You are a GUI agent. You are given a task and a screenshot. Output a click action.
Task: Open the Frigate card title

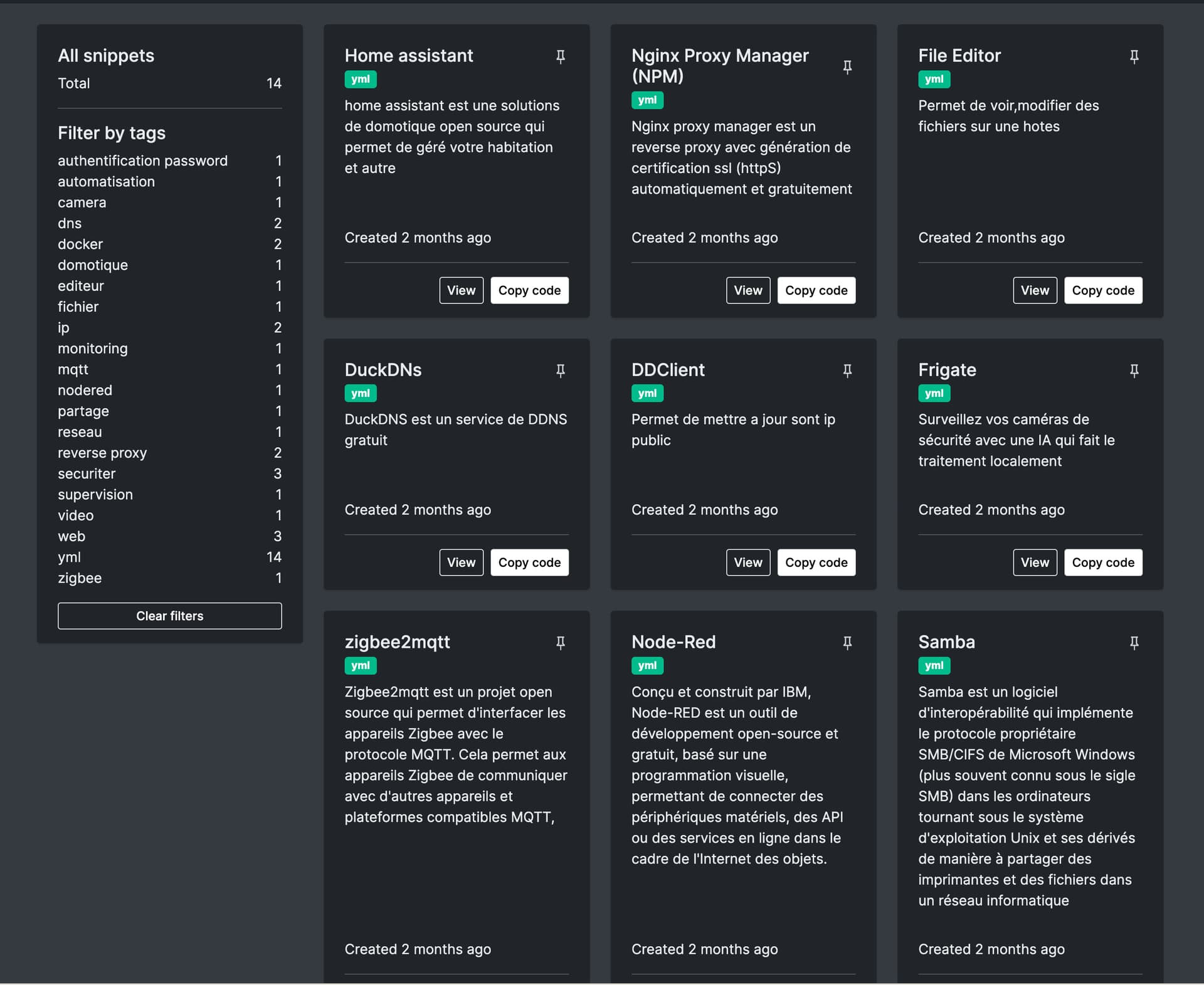[947, 370]
